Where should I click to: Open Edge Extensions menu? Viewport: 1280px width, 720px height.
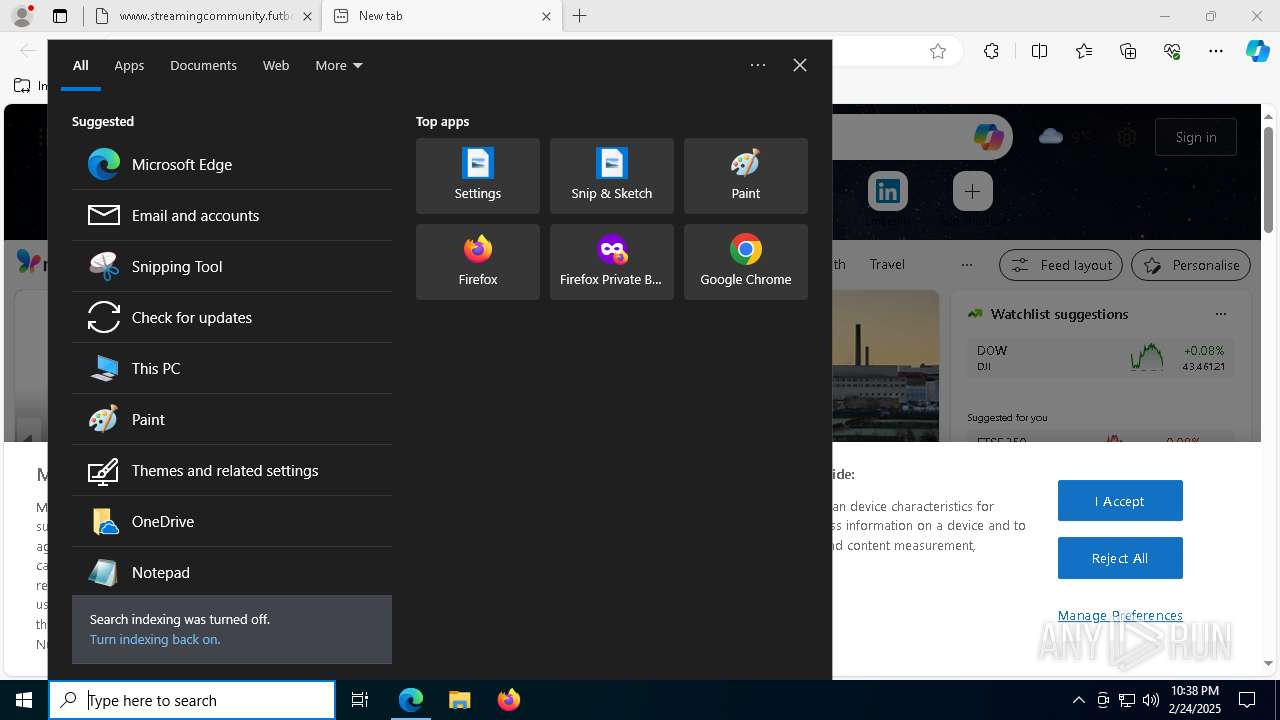click(x=991, y=51)
